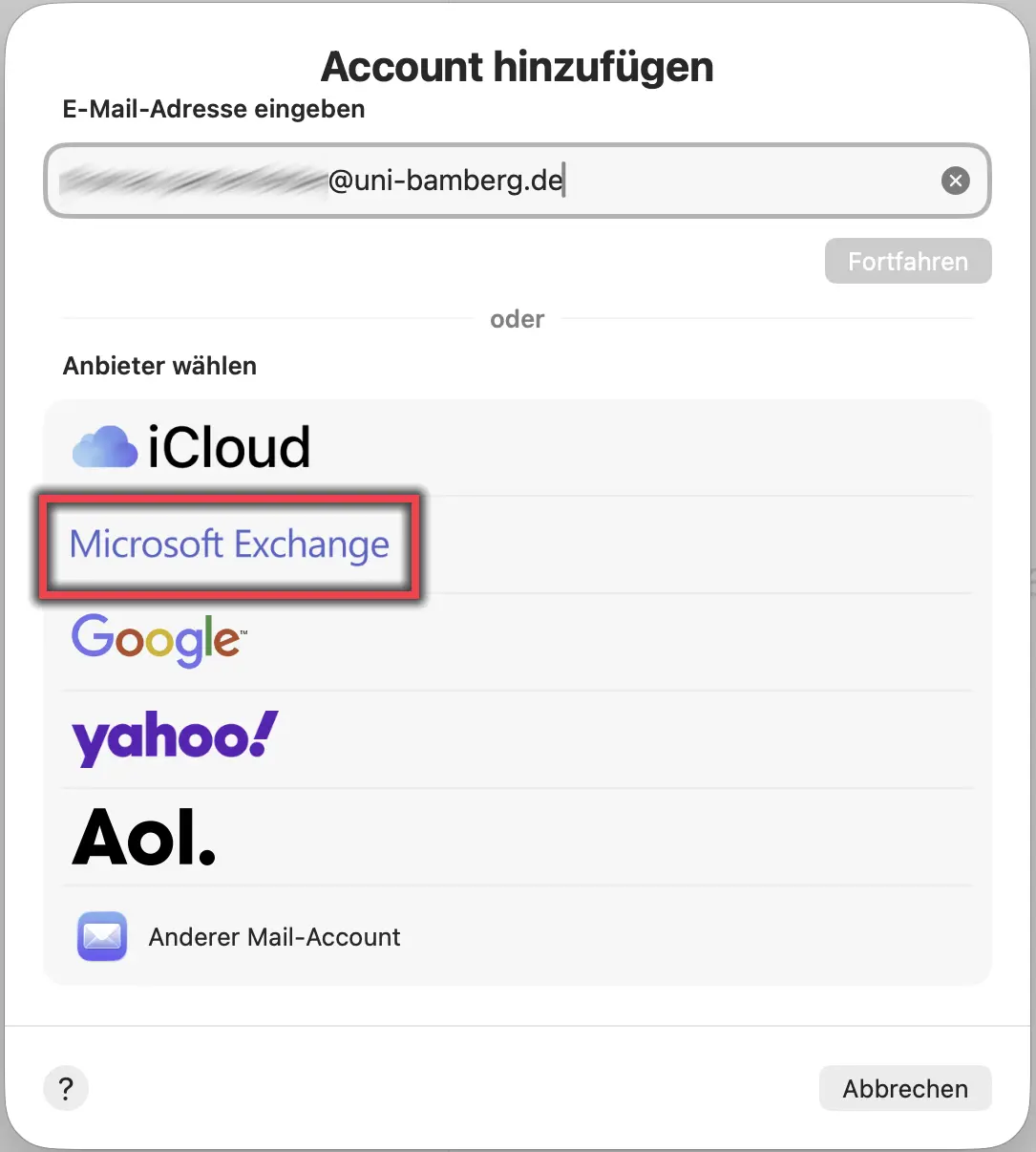Click the Account hinzufügen dialog title
Image resolution: width=1036 pixels, height=1152 pixels.
[x=517, y=67]
